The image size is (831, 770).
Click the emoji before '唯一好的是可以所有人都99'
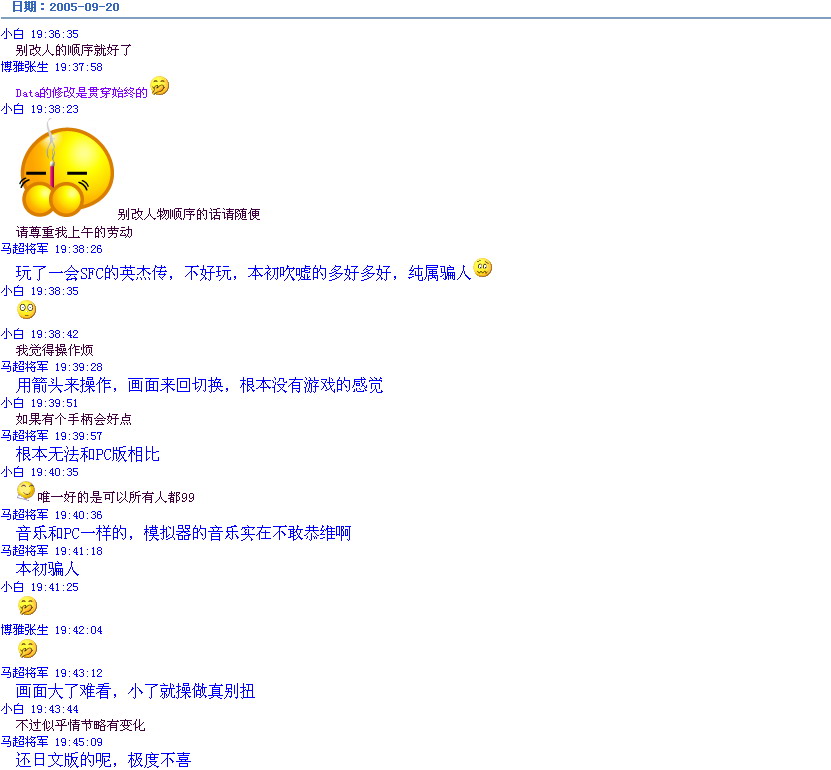pos(26,491)
